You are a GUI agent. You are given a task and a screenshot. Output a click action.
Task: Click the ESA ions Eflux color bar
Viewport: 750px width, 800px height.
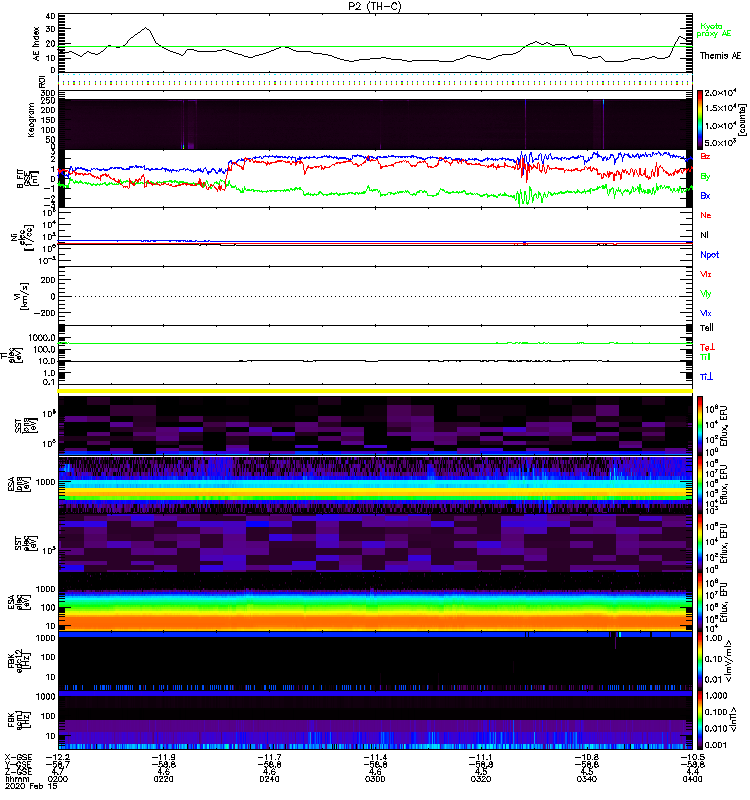(700, 485)
